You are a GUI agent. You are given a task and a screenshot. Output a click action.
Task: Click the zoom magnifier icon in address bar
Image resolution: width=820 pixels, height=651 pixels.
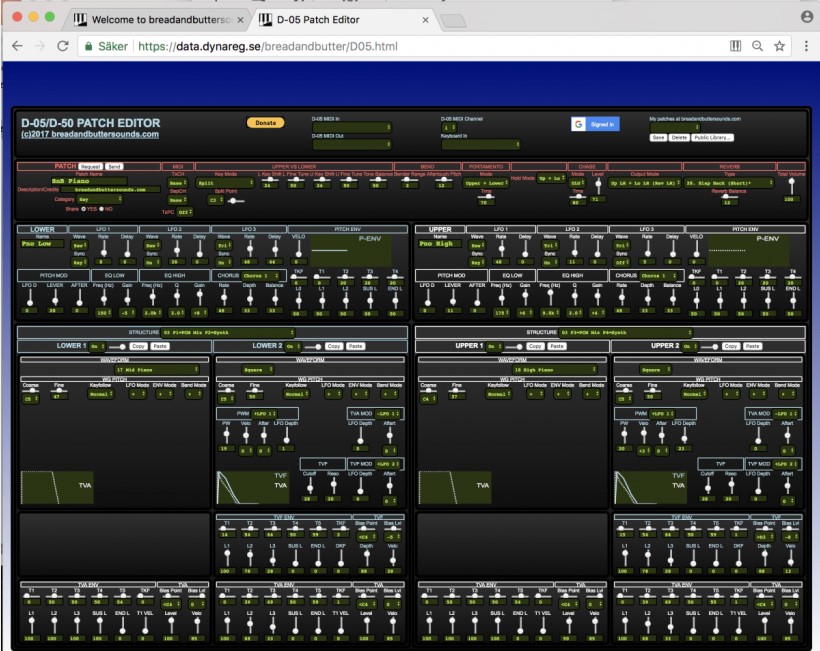(x=757, y=46)
